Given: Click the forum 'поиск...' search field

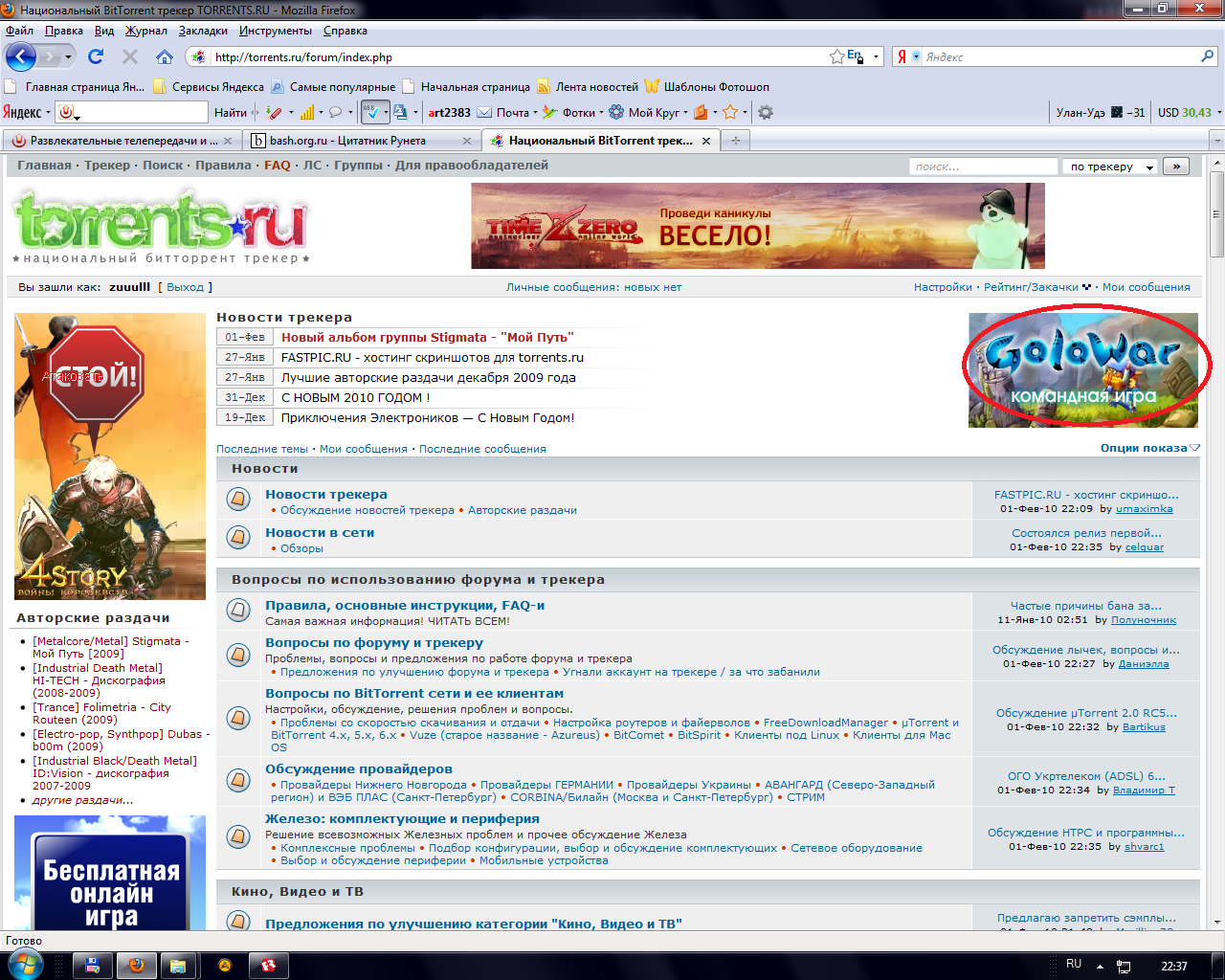Looking at the screenshot, I should 982,167.
